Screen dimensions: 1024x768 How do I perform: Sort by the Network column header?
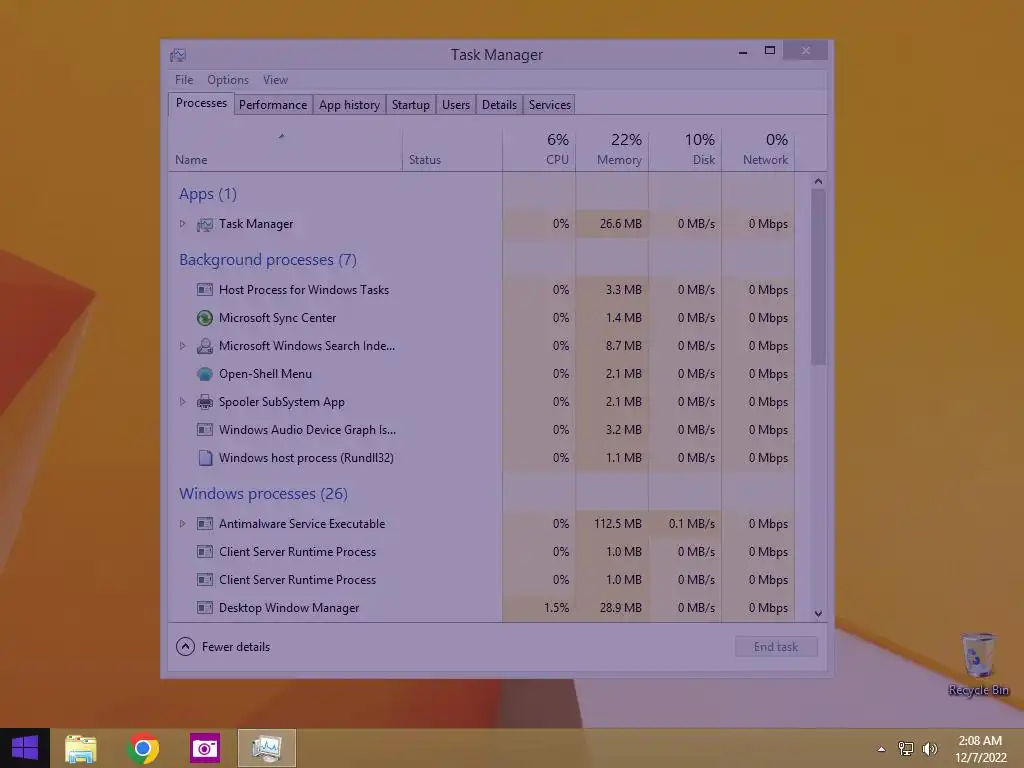pos(758,150)
